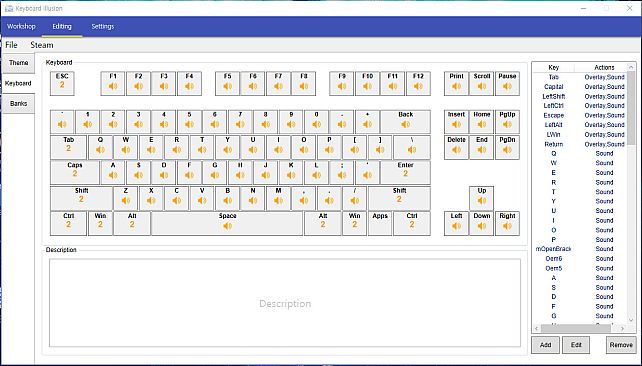The height and width of the screenshot is (366, 642).
Task: Click the Enter key on layout
Action: pos(405,173)
